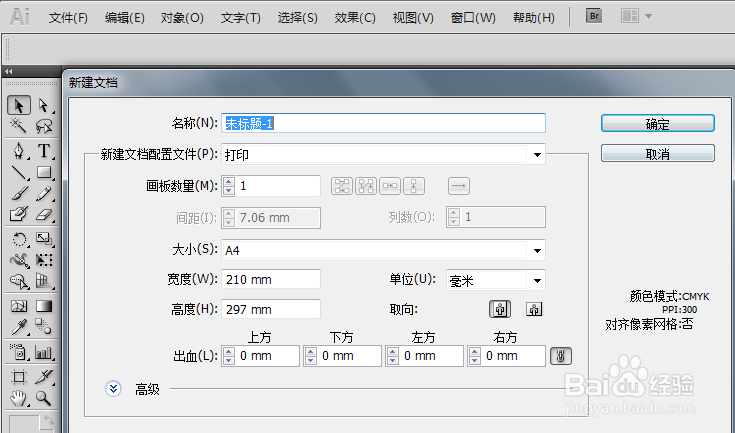Toggle the bleed link chain button
This screenshot has height=433, width=735.
point(561,356)
